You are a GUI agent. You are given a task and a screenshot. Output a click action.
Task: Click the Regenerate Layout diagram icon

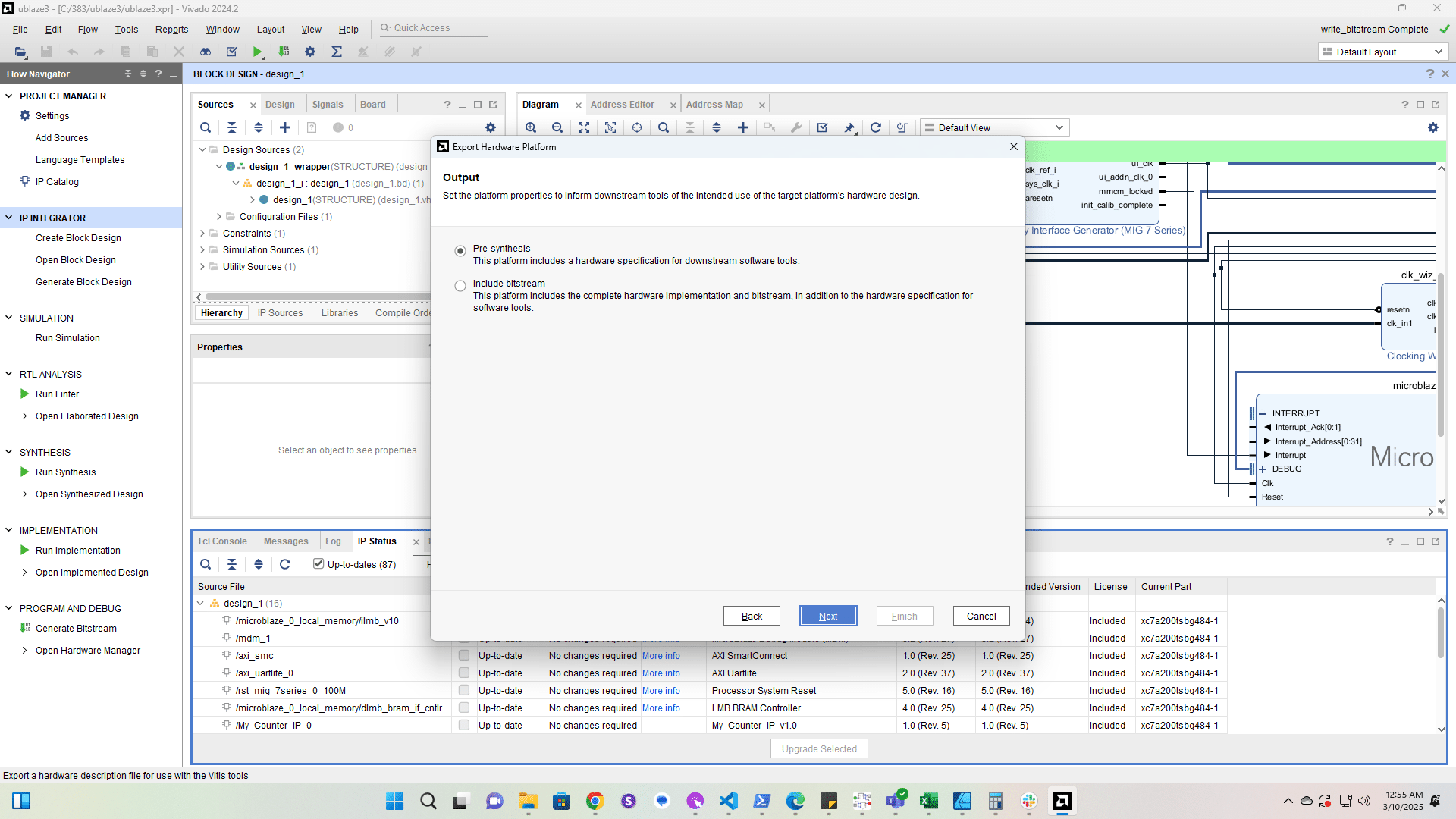876,127
